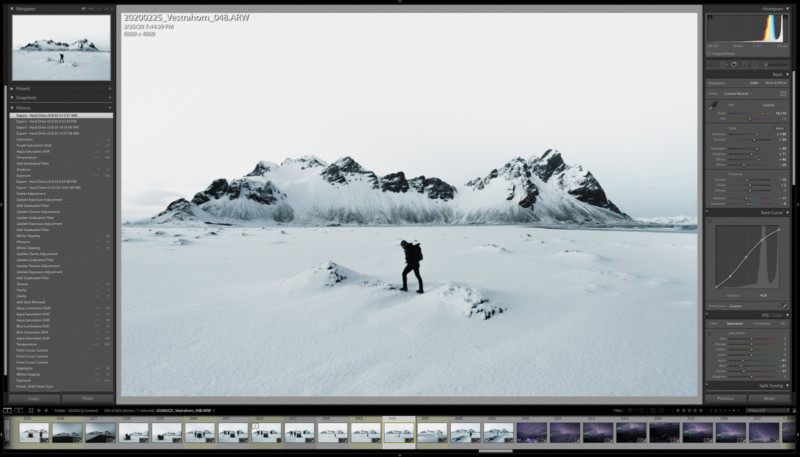Pick the White Balance Selector eyedropper
Image resolution: width=800 pixels, height=457 pixels.
(713, 106)
